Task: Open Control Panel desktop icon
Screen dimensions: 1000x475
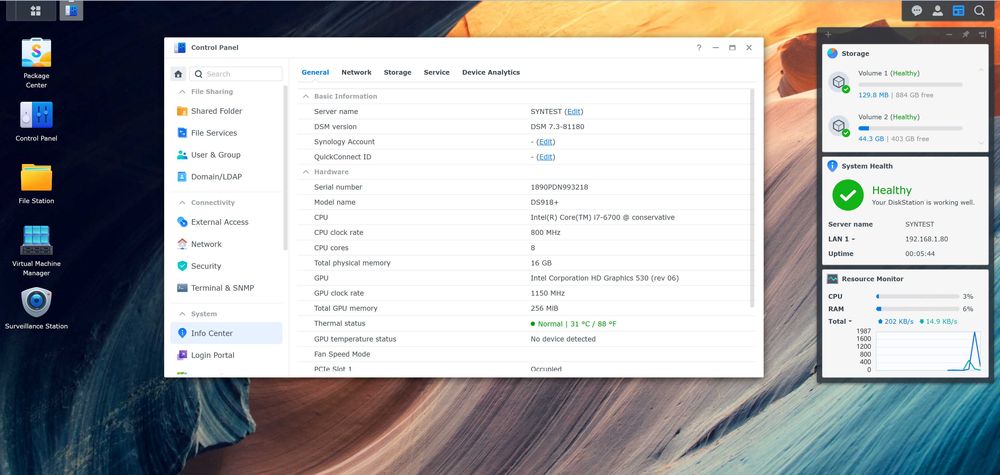Action: click(x=36, y=121)
